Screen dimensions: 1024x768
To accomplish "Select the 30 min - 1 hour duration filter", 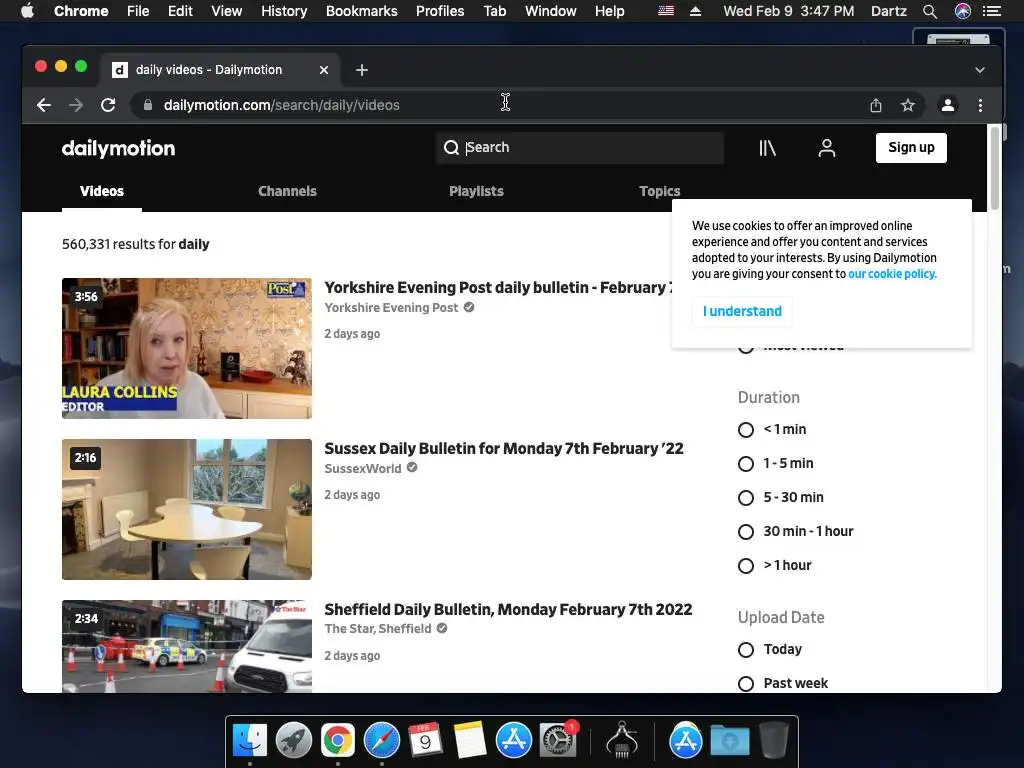I will pyautogui.click(x=746, y=532).
